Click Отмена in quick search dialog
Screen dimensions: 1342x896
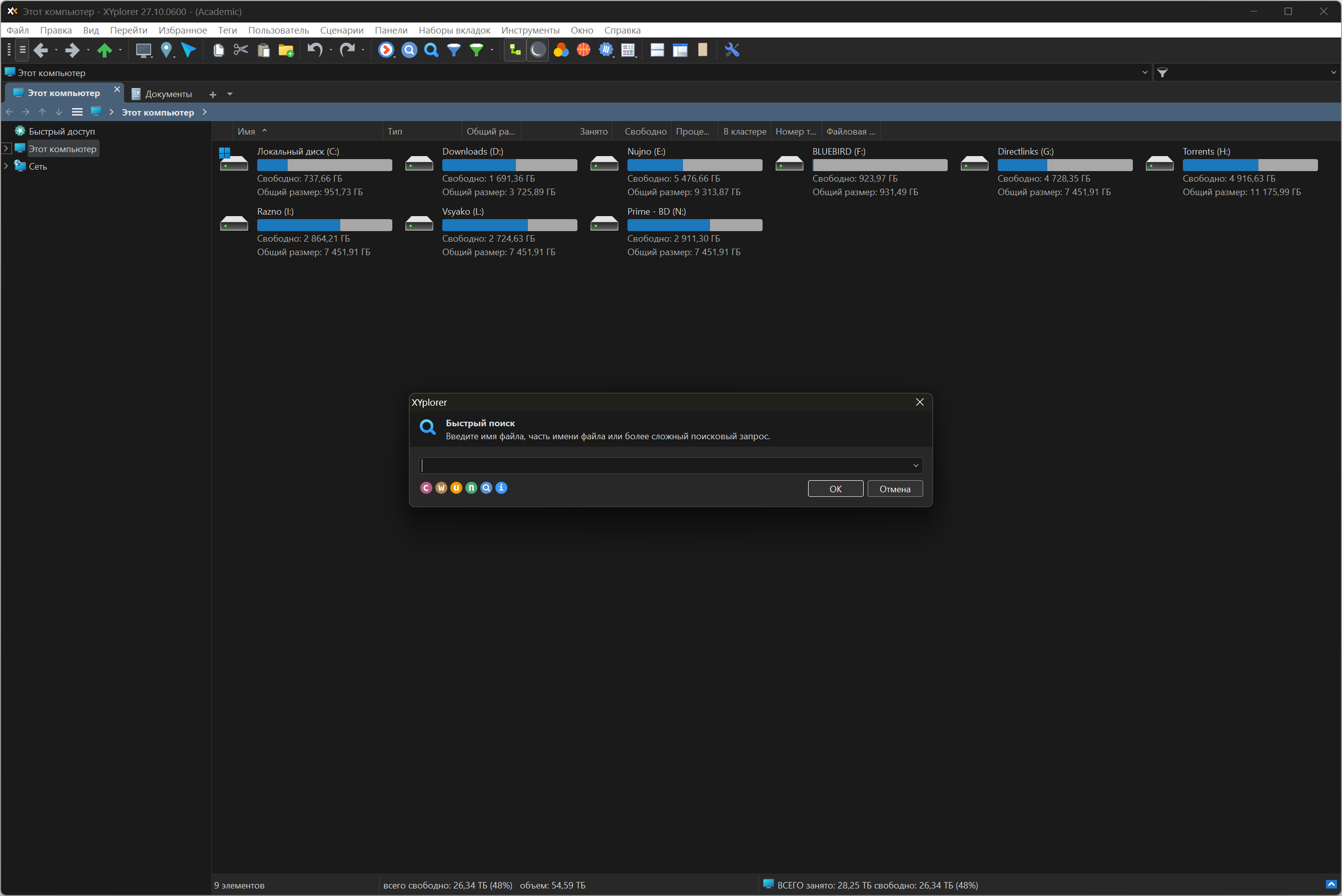click(895, 489)
